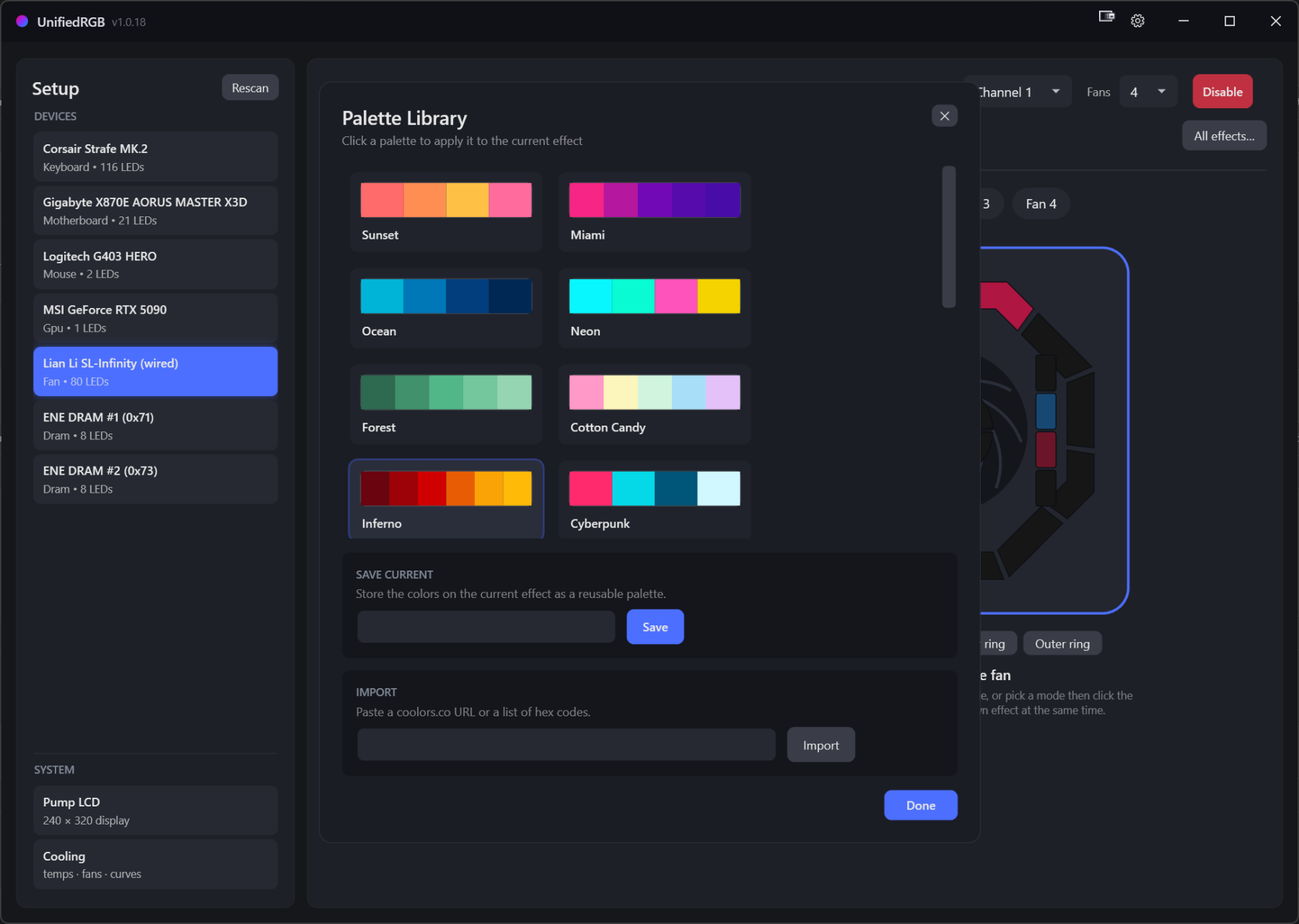Save the current palette

tap(655, 627)
